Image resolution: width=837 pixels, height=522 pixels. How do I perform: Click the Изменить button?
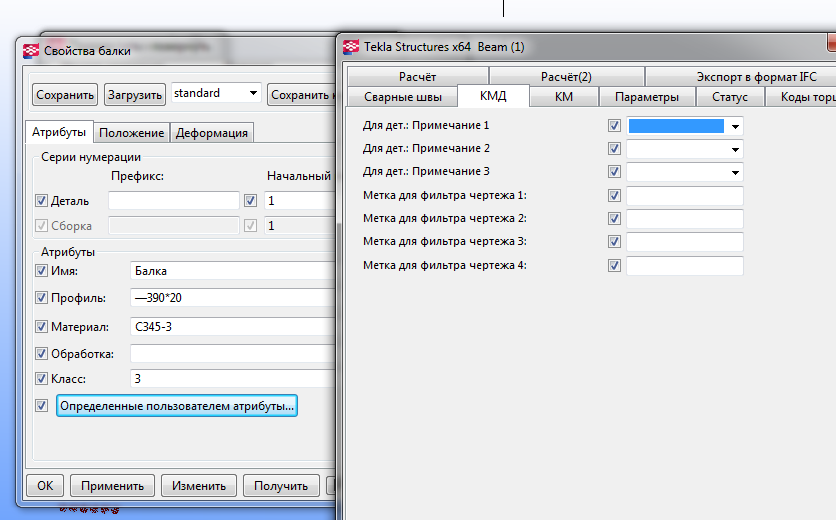199,486
